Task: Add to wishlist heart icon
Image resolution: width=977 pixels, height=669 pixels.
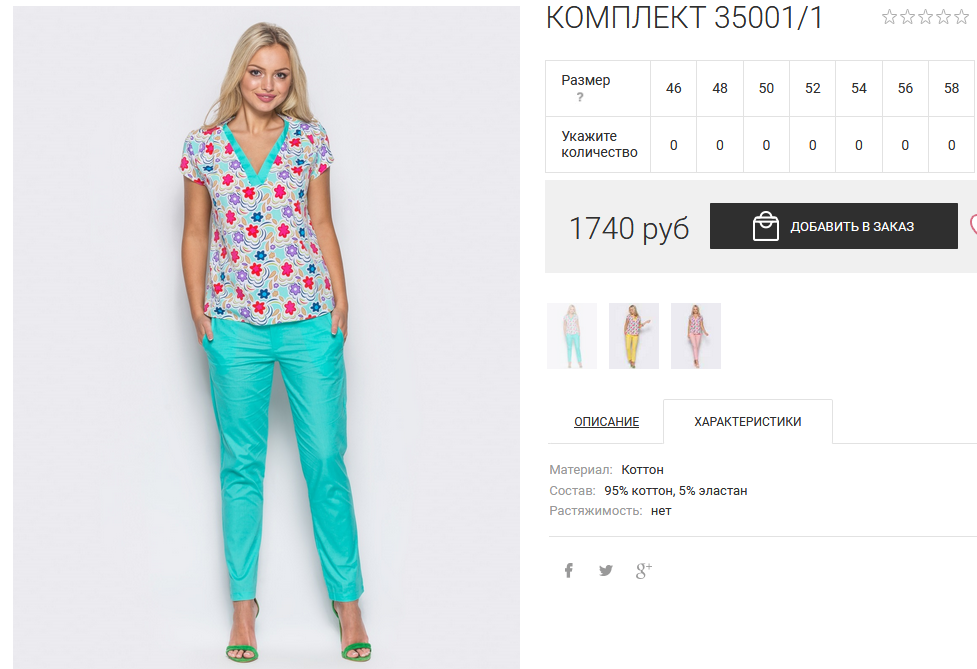Action: tap(973, 225)
